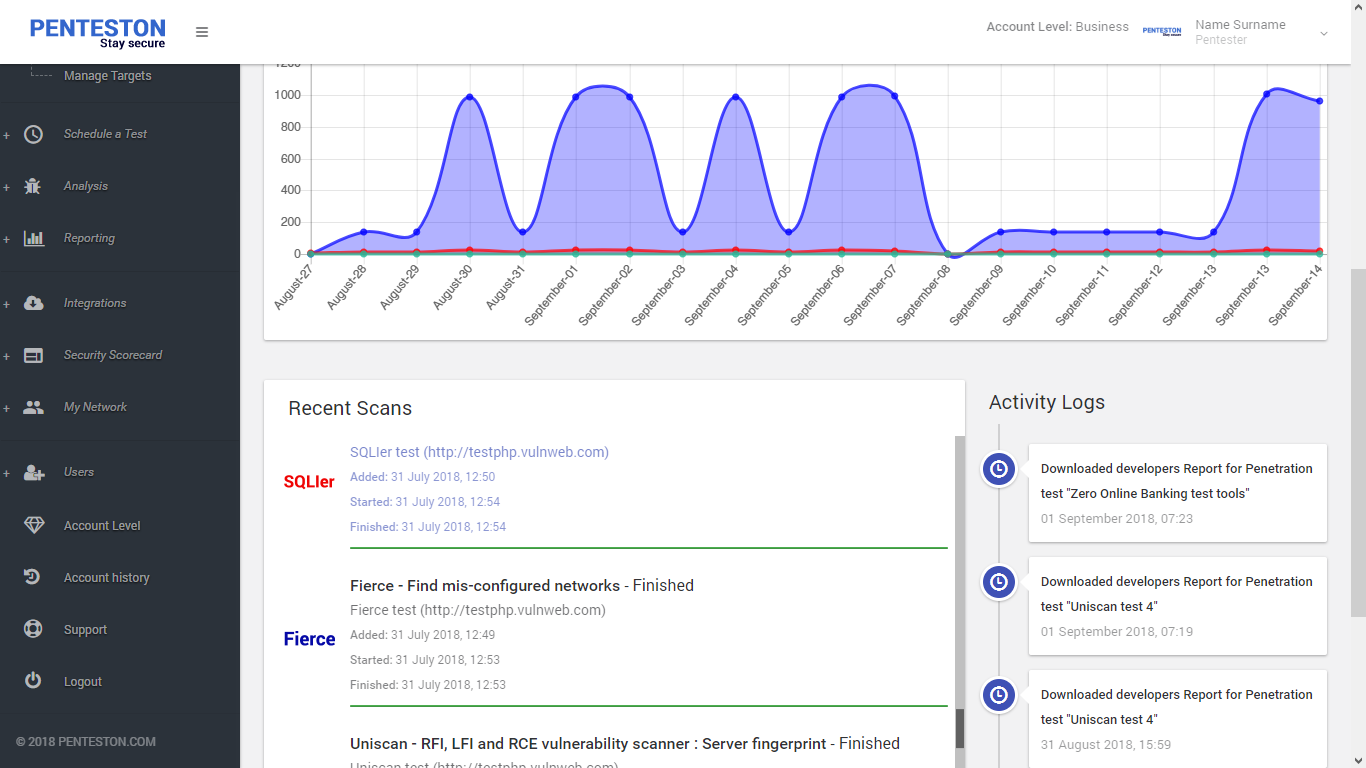Open Manage Targets menu item

coord(108,76)
